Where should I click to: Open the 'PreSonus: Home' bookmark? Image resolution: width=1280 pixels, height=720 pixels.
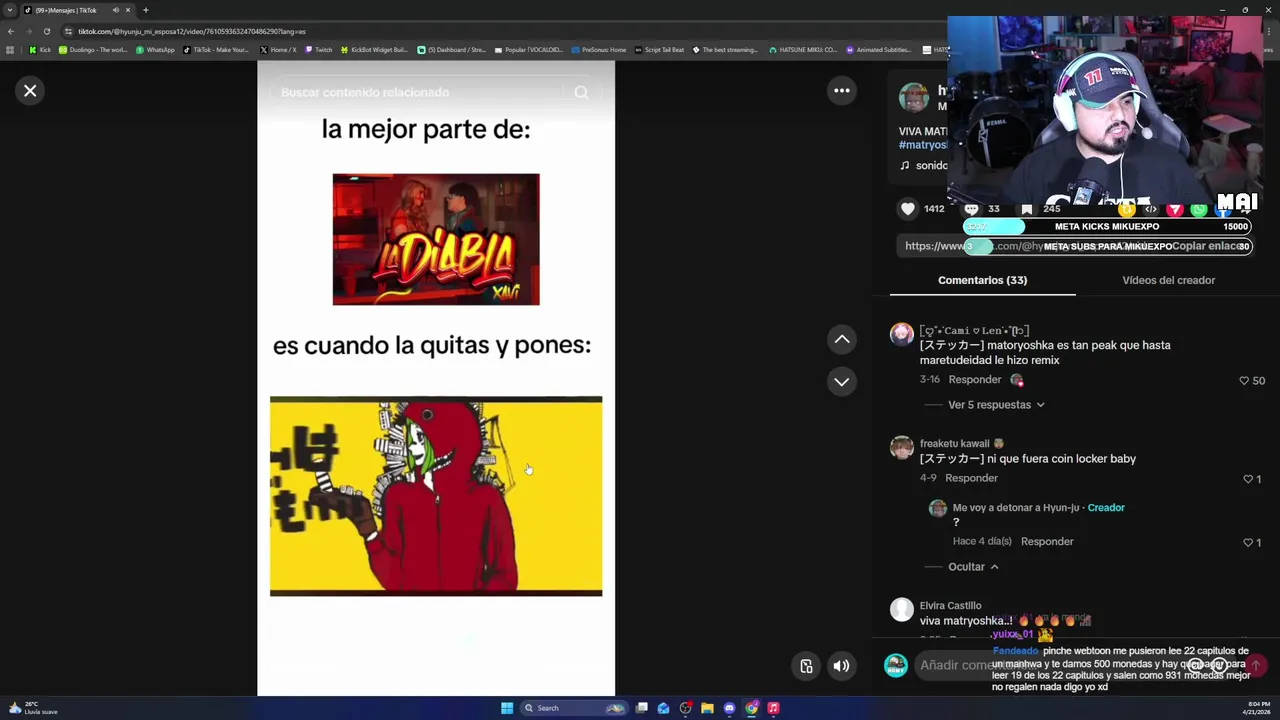[x=598, y=50]
